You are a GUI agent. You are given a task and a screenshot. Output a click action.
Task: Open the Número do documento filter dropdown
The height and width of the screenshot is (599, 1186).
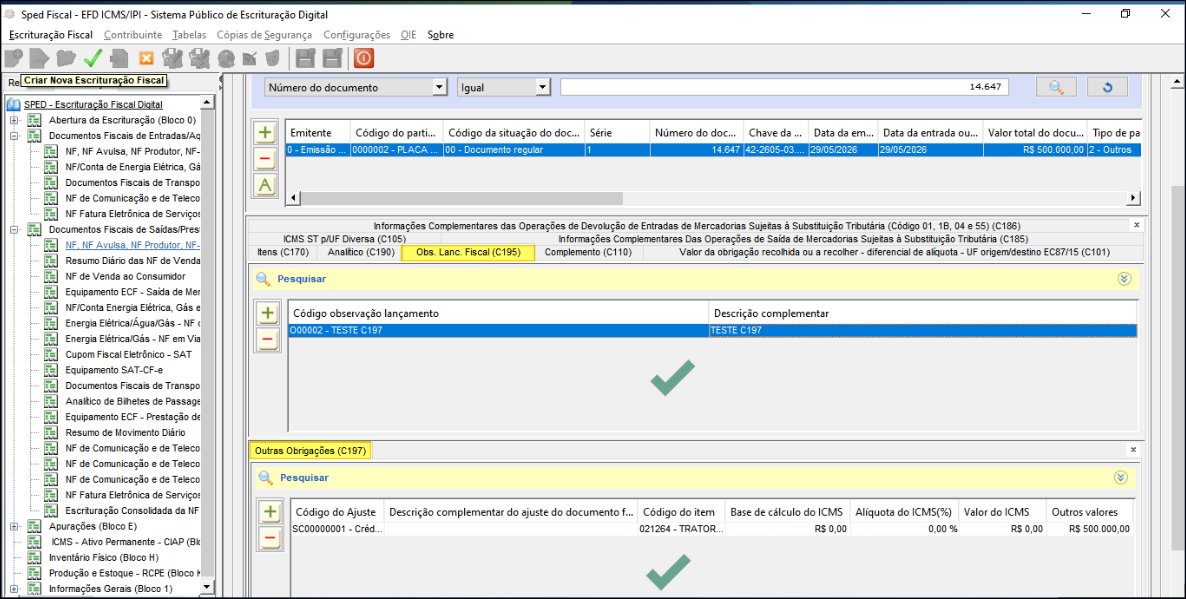coord(440,88)
